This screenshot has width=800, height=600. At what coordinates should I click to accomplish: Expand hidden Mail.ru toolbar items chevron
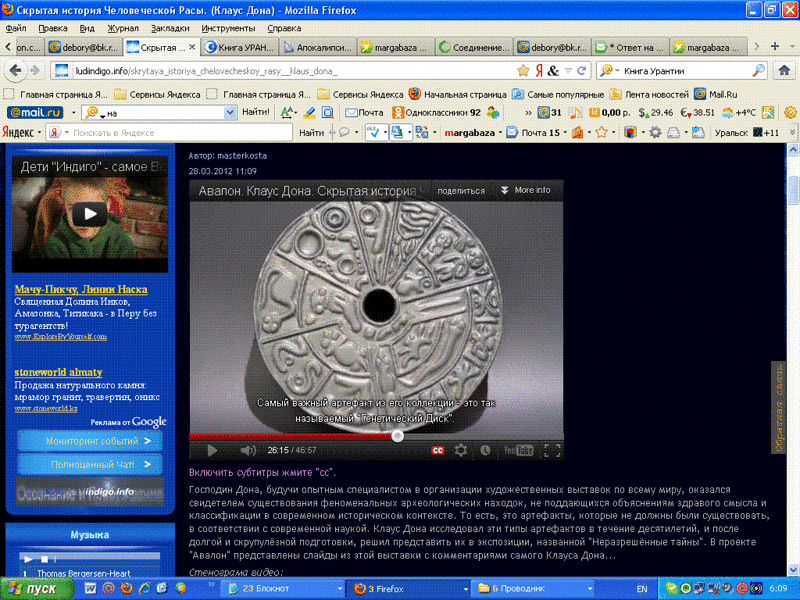(528, 112)
